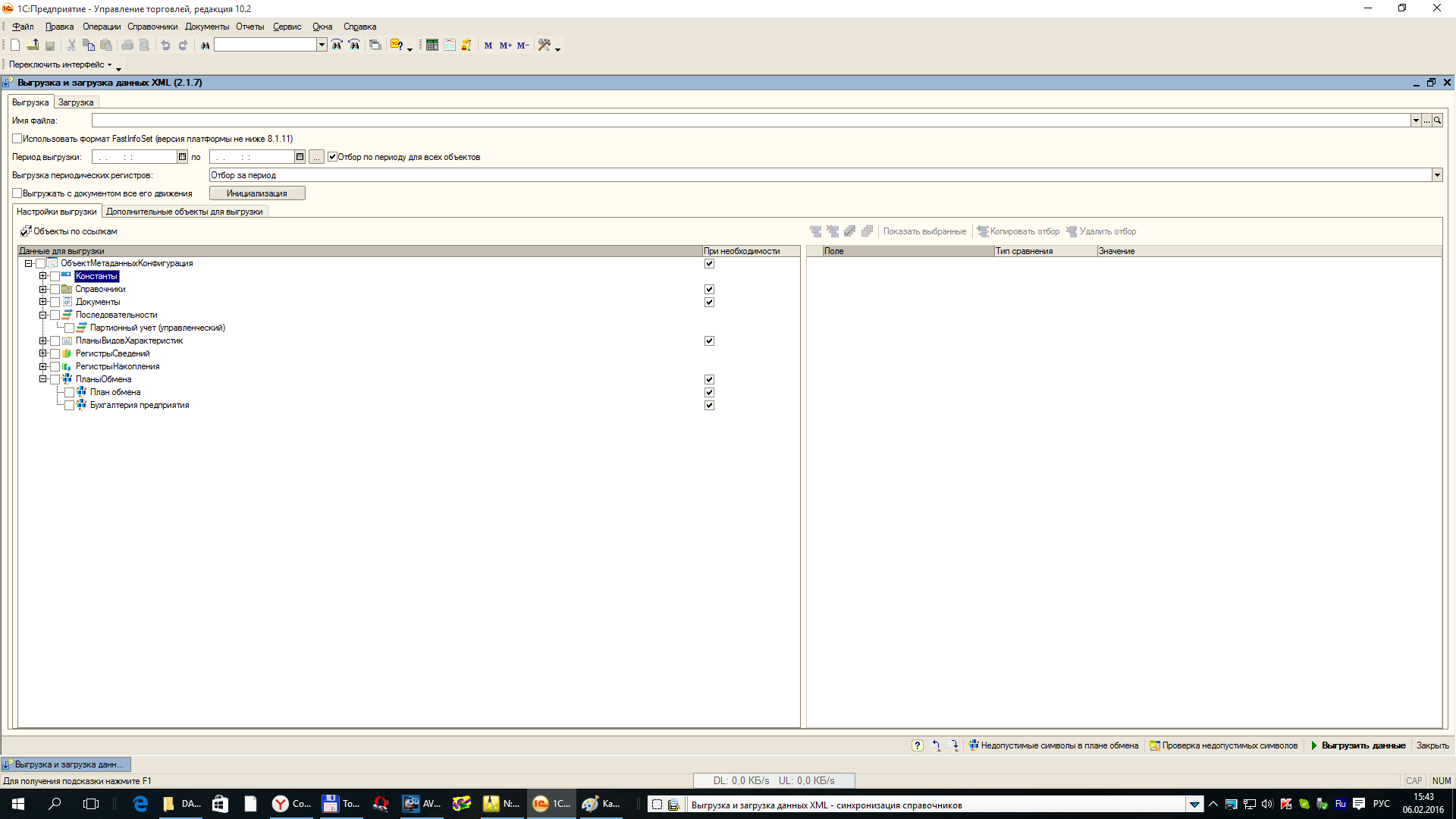1456x819 pixels.
Task: Click Закрыть button at bottom right
Action: [1432, 746]
